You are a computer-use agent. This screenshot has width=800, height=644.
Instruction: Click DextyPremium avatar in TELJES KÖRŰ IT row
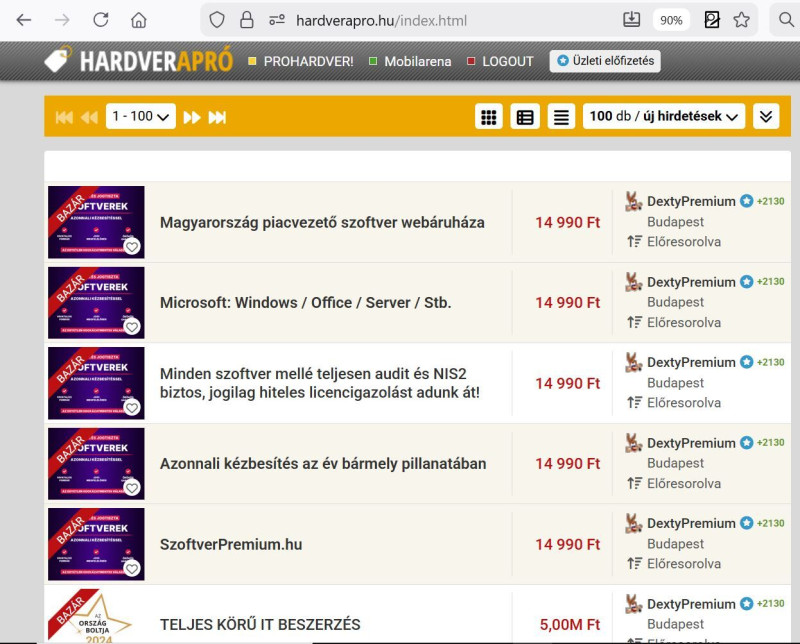pos(633,604)
